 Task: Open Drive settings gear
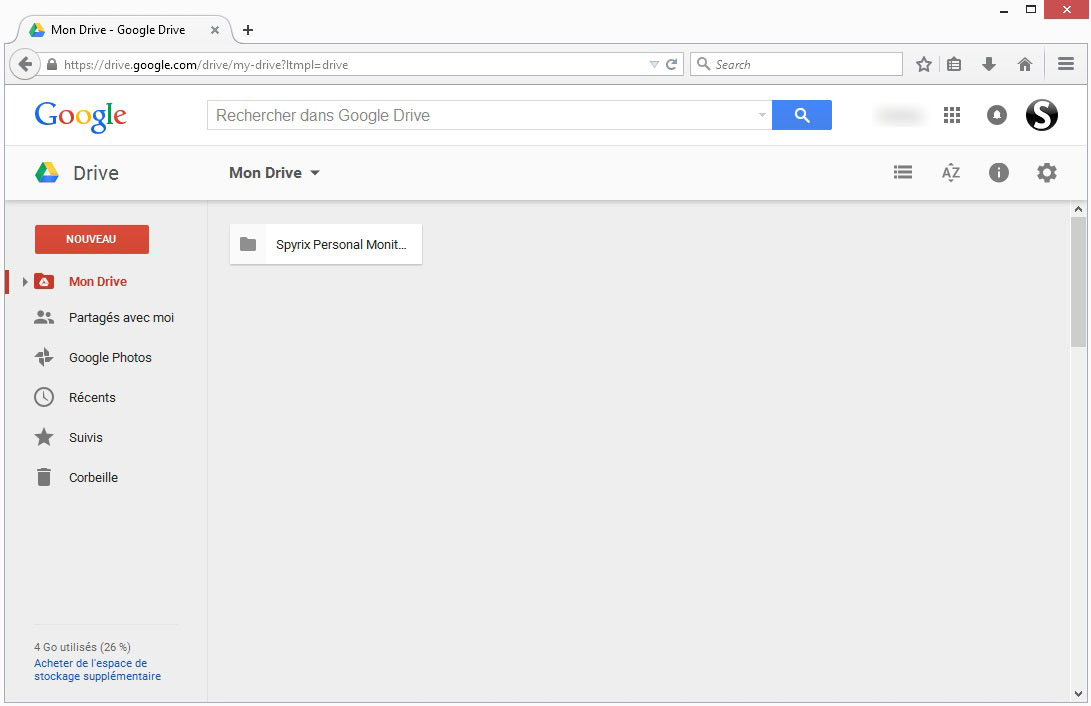[x=1046, y=173]
